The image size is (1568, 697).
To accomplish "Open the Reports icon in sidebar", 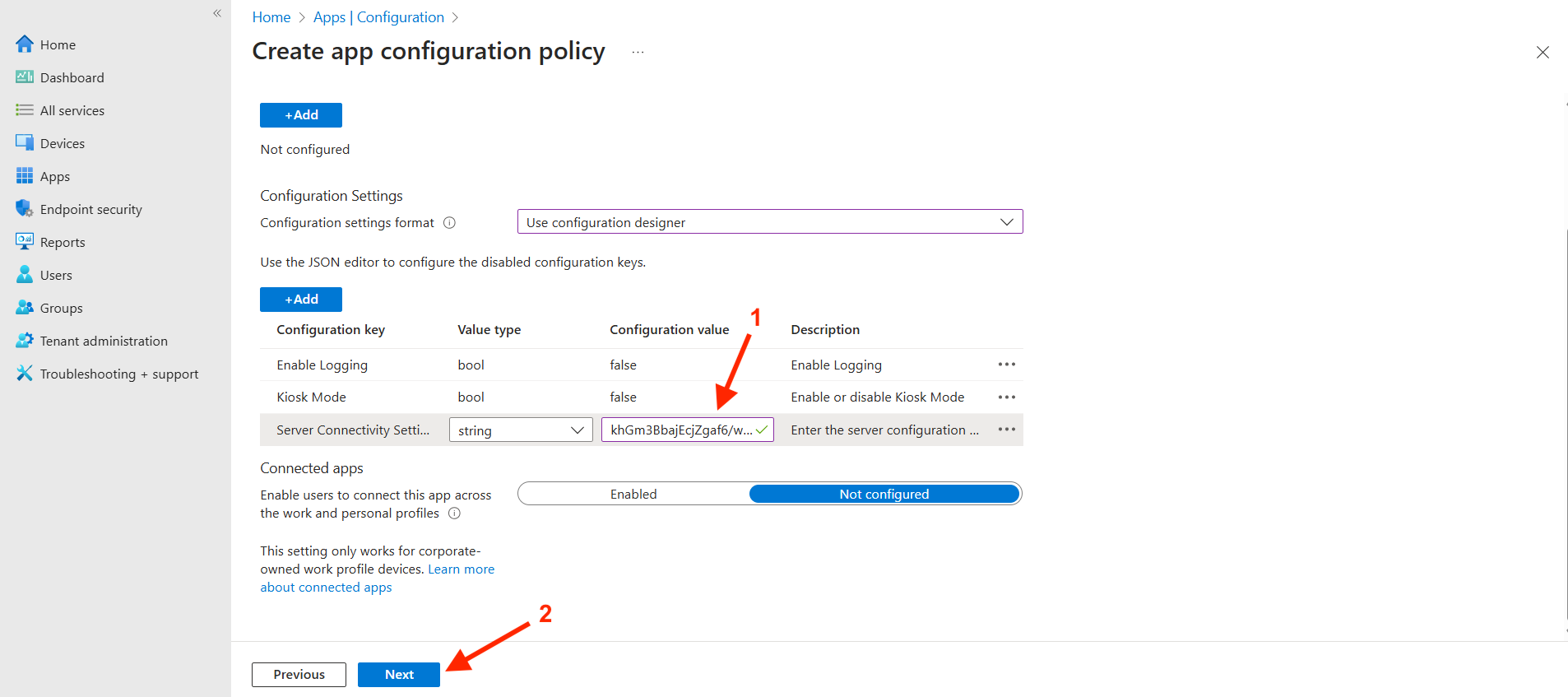I will pyautogui.click(x=25, y=242).
